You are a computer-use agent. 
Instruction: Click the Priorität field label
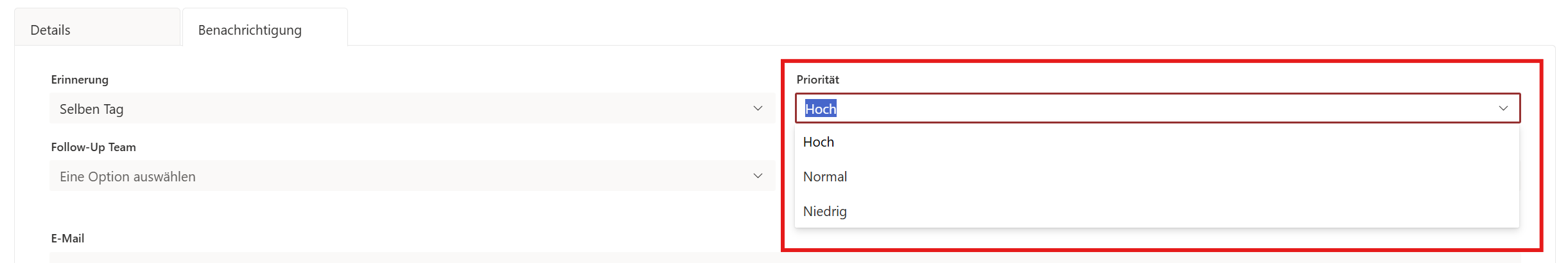pyautogui.click(x=817, y=80)
